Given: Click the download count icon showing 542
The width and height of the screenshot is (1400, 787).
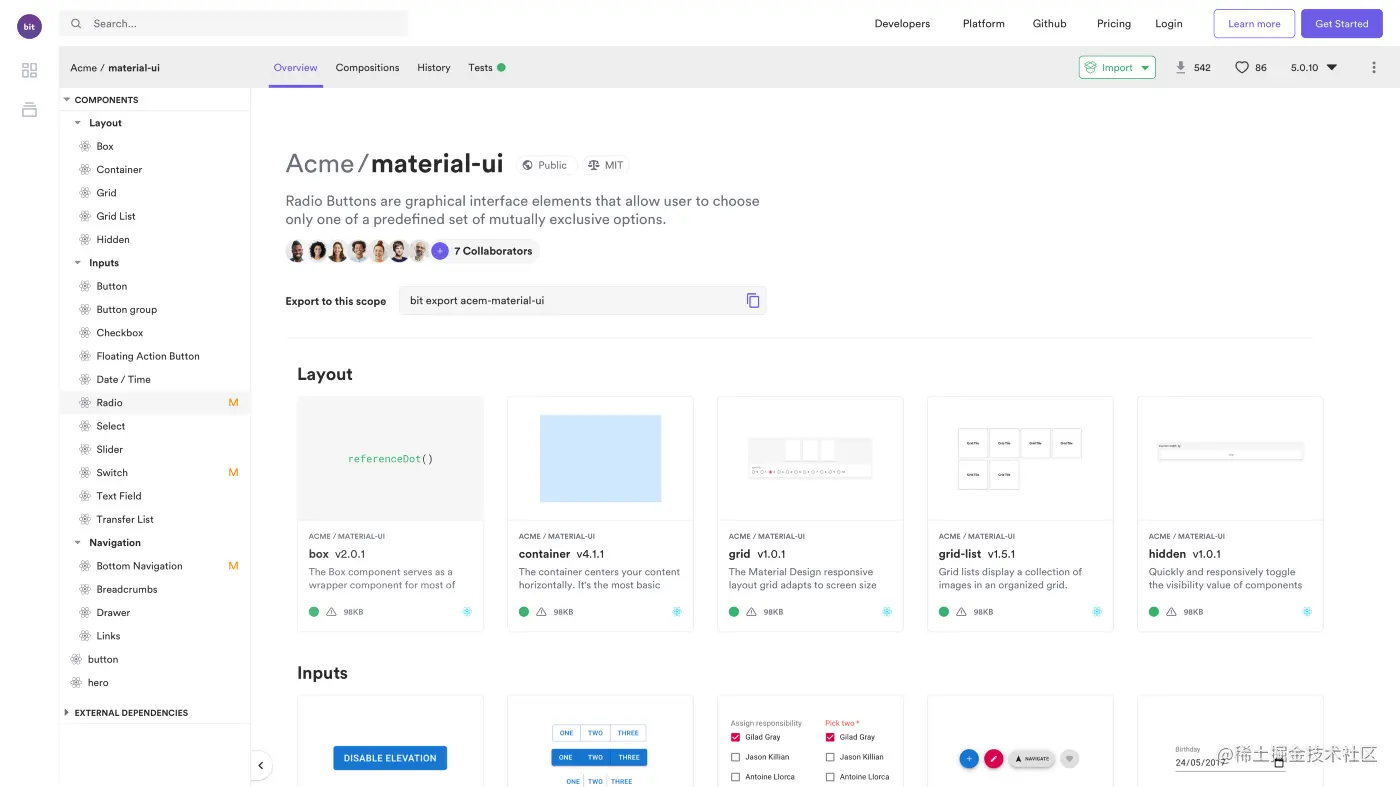Looking at the screenshot, I should point(1181,67).
